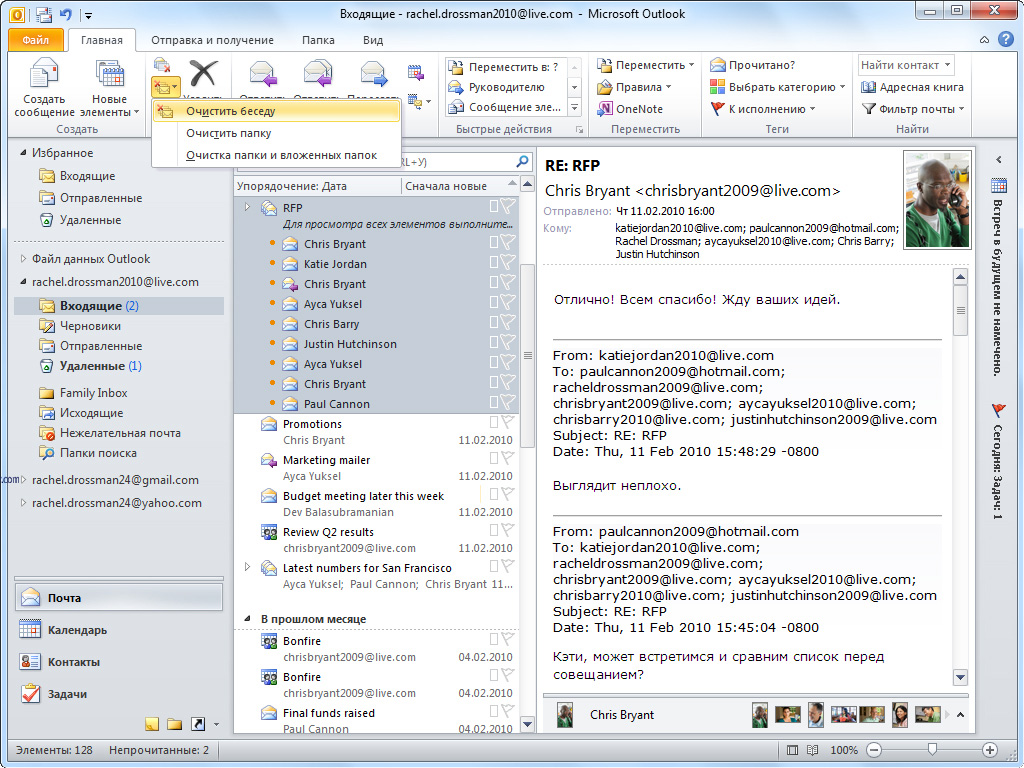Expand rachel.drossman24@gmail.com account

click(x=24, y=480)
